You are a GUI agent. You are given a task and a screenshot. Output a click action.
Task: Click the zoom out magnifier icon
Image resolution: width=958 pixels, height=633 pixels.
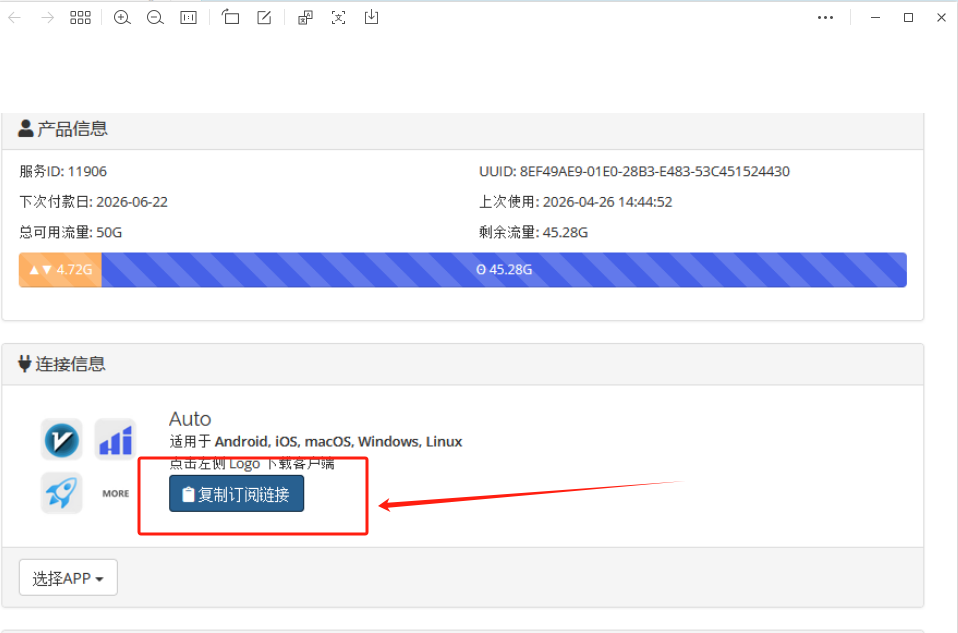click(155, 18)
